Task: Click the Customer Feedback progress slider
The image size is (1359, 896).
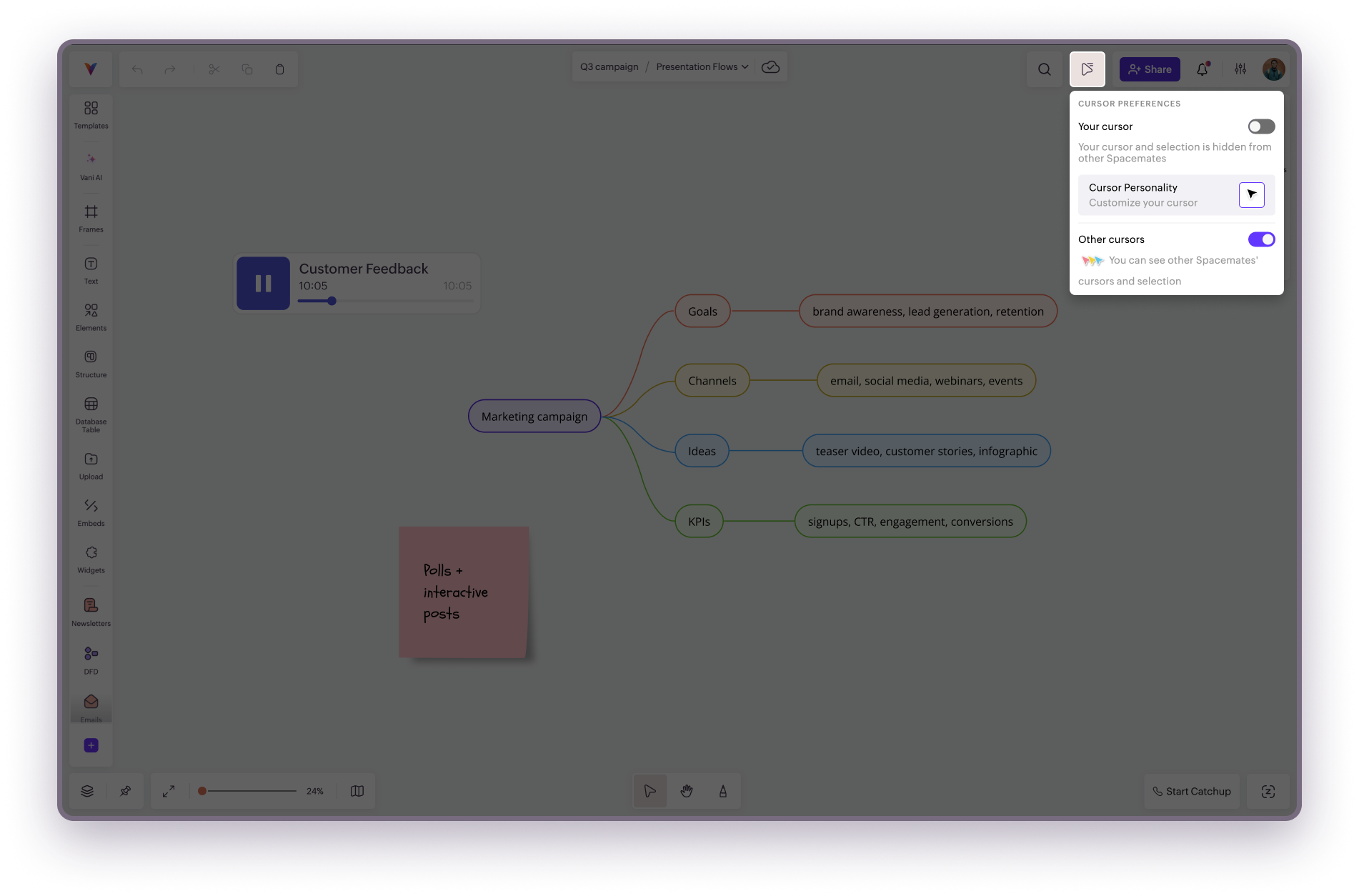Action: tap(386, 301)
